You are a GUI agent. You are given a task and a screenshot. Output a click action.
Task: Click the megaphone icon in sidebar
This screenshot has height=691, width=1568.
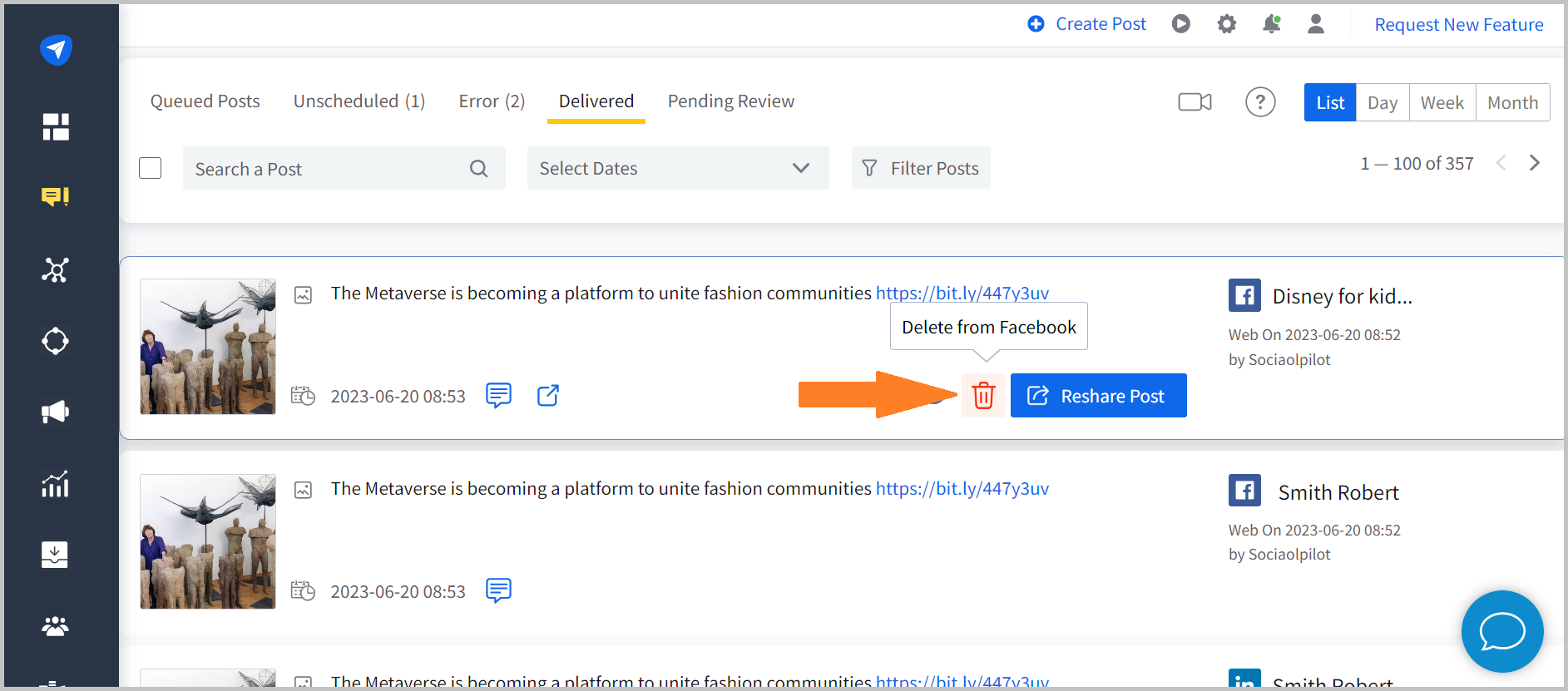click(56, 412)
